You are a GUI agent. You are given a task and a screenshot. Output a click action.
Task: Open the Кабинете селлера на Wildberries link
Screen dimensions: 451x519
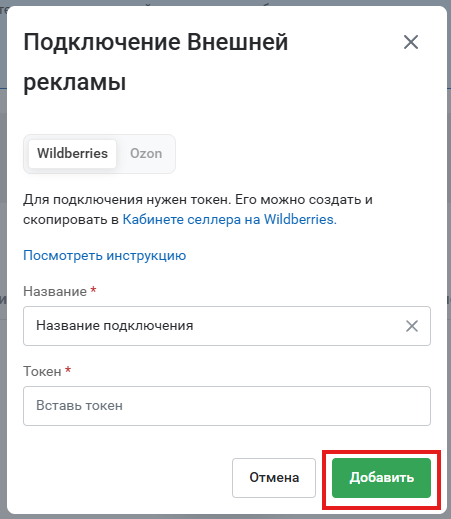(230, 219)
